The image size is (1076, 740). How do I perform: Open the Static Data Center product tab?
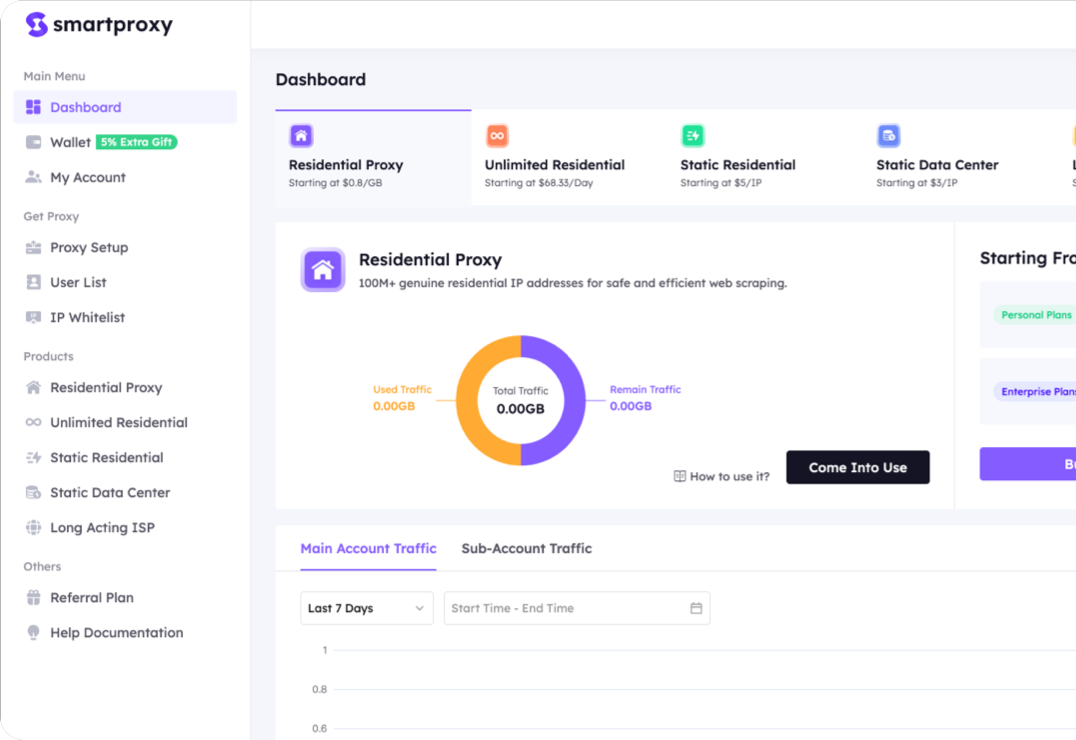point(937,165)
